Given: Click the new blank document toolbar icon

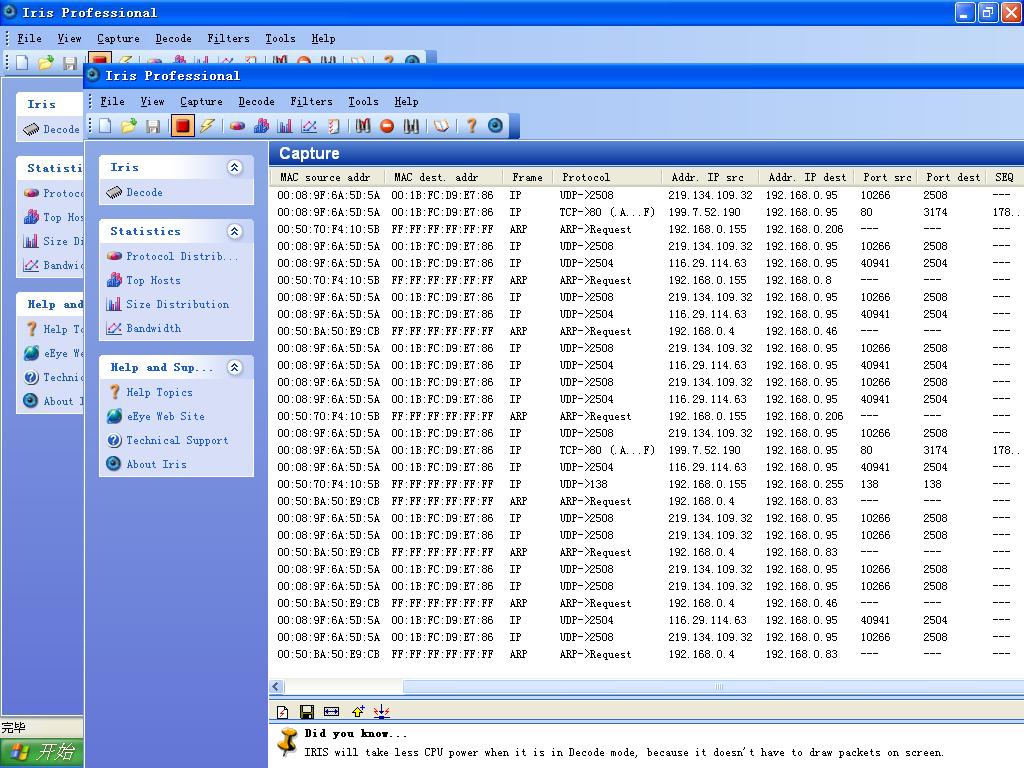Looking at the screenshot, I should tap(105, 126).
